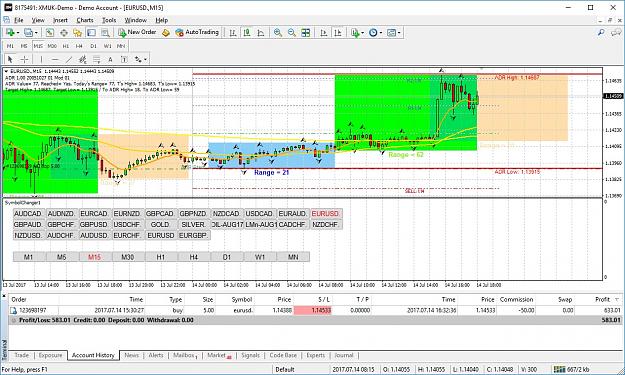Toggle D1 in the timeframe toolbar
625x375 pixels.
coord(93,46)
